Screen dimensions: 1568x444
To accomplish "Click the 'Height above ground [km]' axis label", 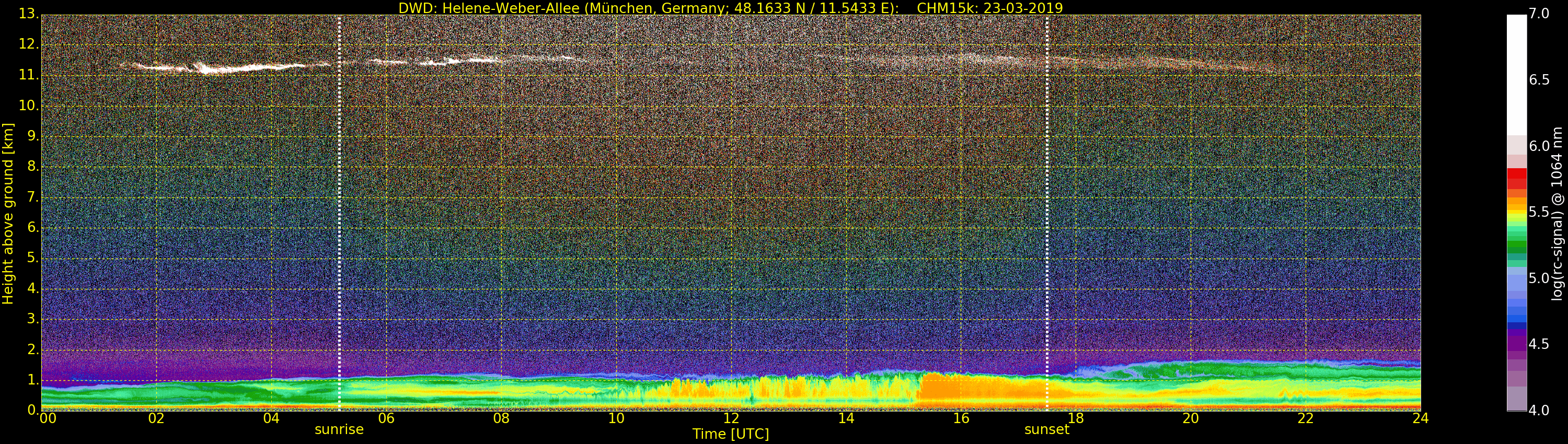I will (x=8, y=214).
